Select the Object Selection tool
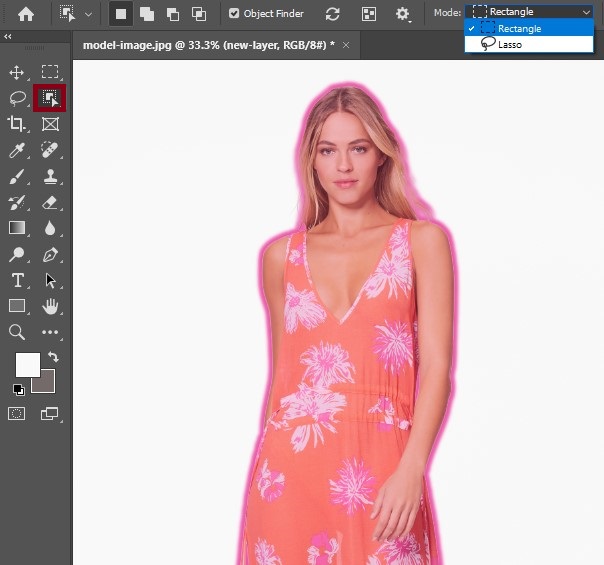Viewport: 604px width, 565px height. [x=50, y=98]
